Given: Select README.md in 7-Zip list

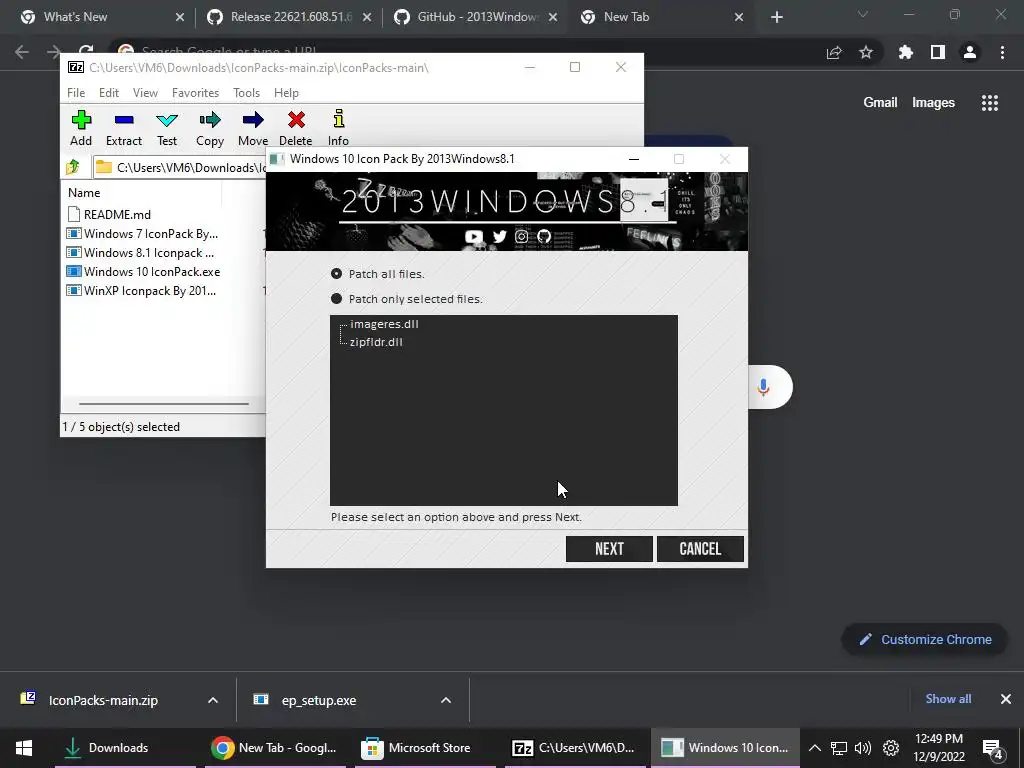Looking at the screenshot, I should (110, 214).
